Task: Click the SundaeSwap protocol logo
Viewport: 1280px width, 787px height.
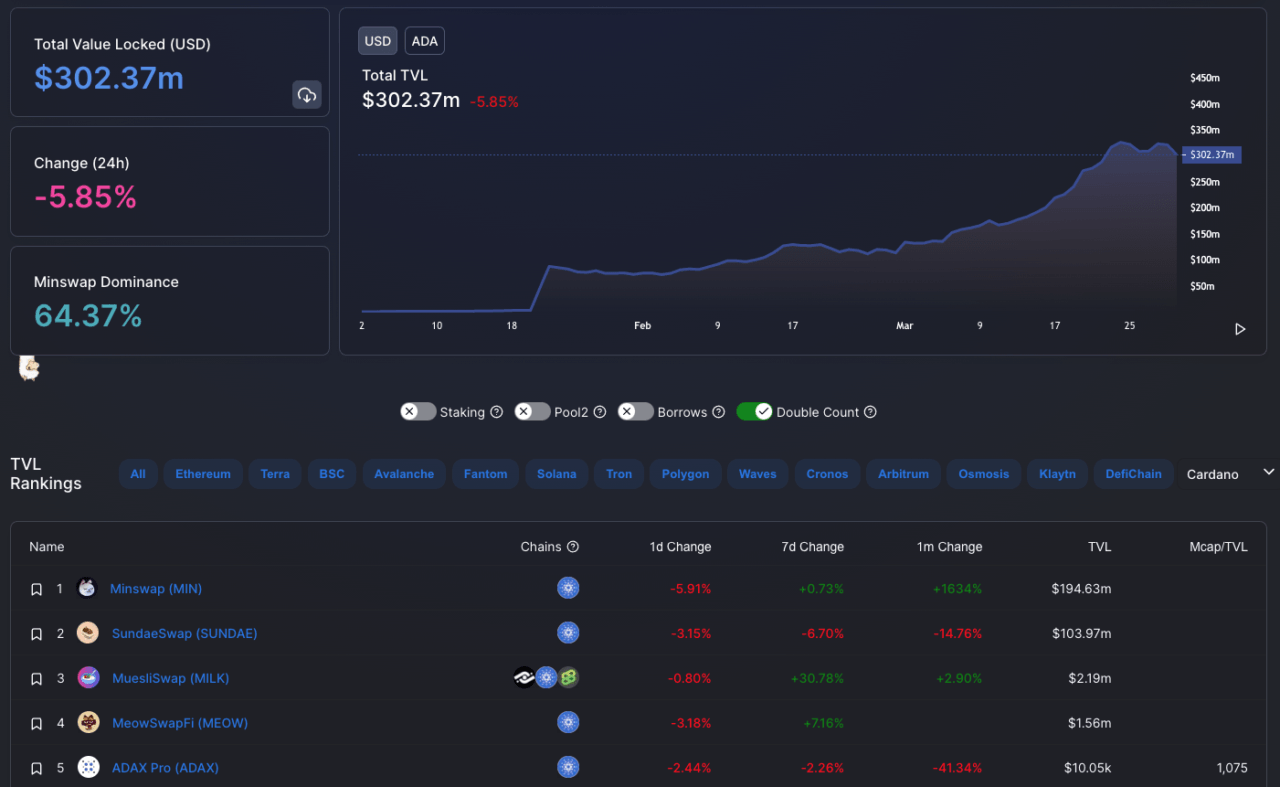Action: (x=88, y=633)
